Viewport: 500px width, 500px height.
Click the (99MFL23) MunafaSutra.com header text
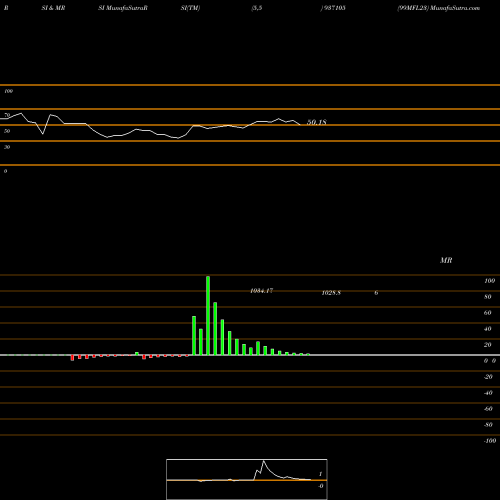click(439, 8)
